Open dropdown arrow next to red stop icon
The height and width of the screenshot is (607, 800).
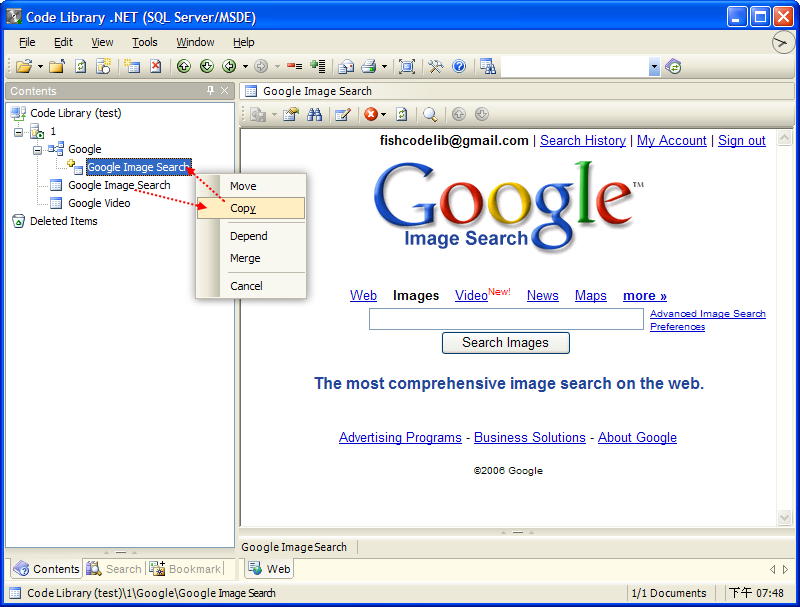384,115
